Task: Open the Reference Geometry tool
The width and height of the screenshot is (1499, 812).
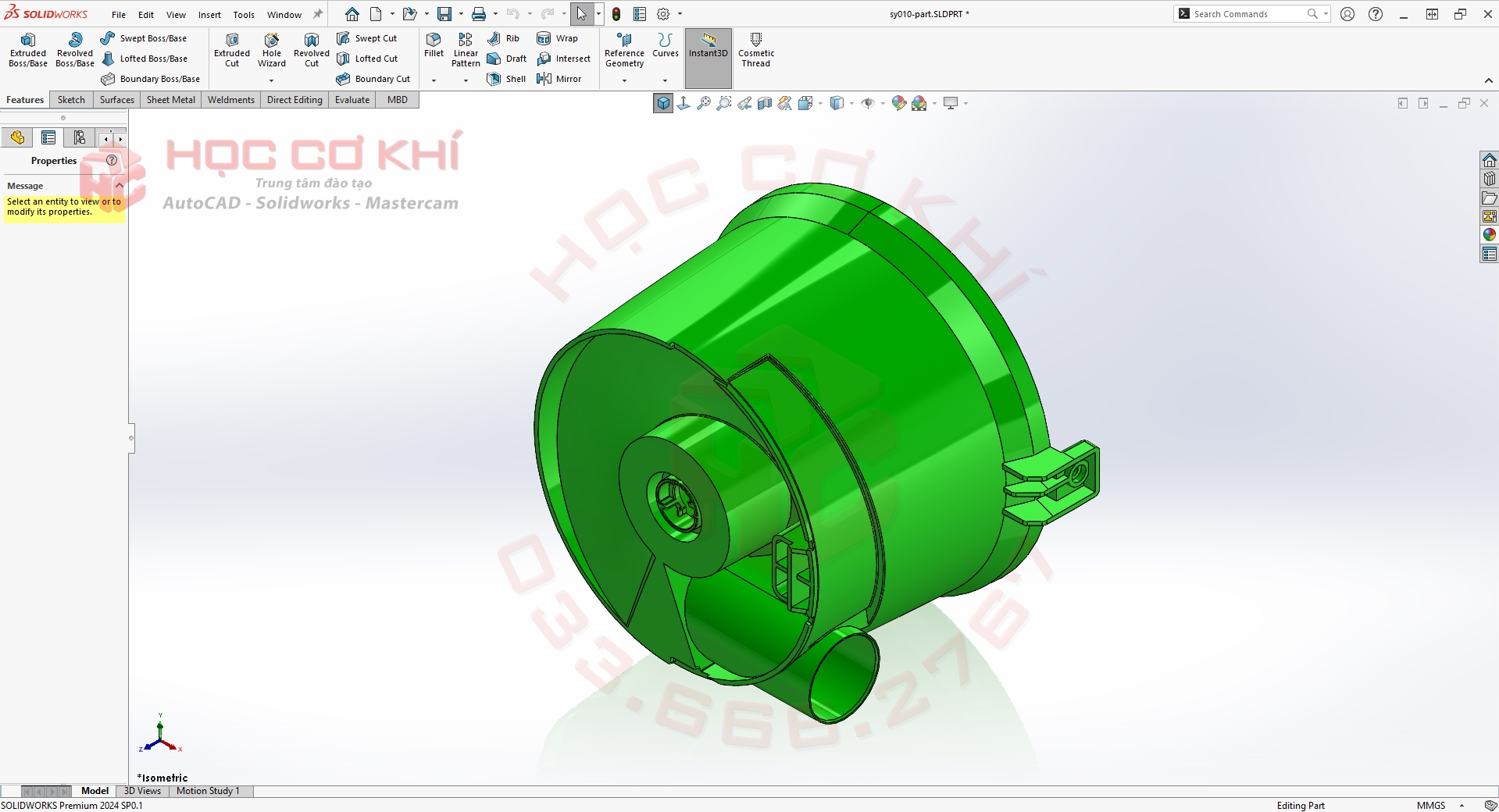Action: pos(624,50)
